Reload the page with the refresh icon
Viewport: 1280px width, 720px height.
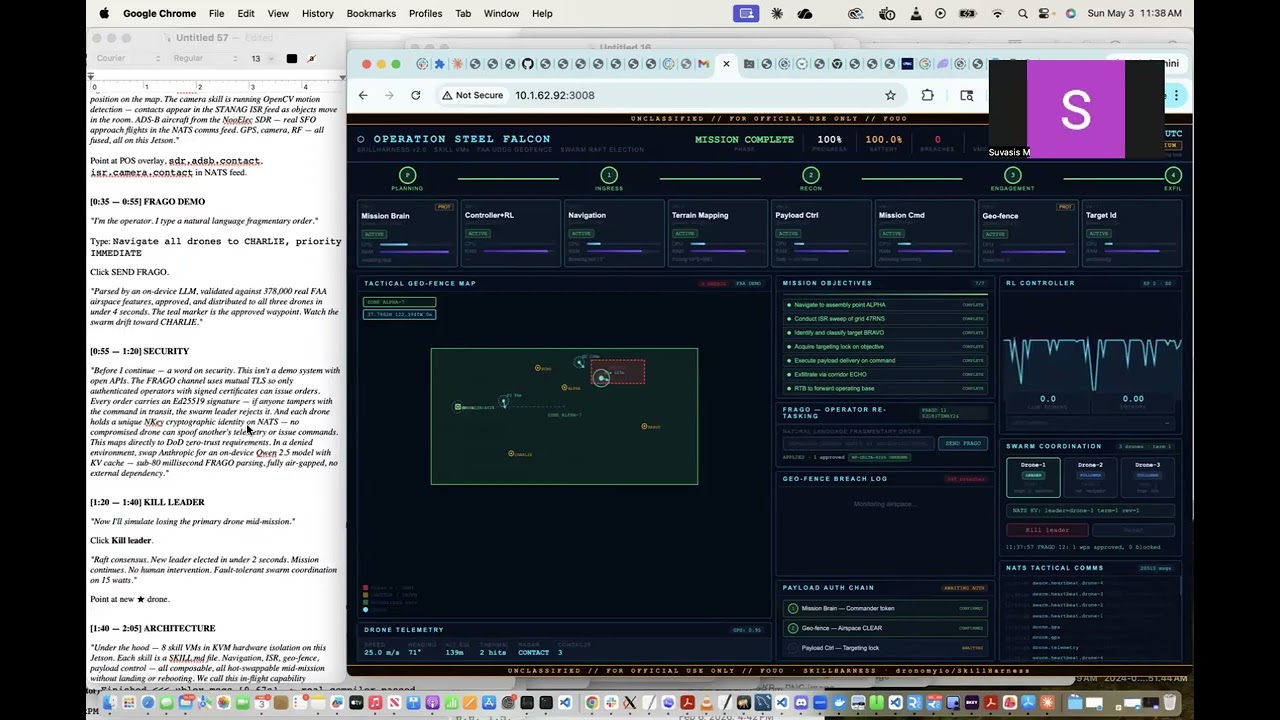[415, 95]
